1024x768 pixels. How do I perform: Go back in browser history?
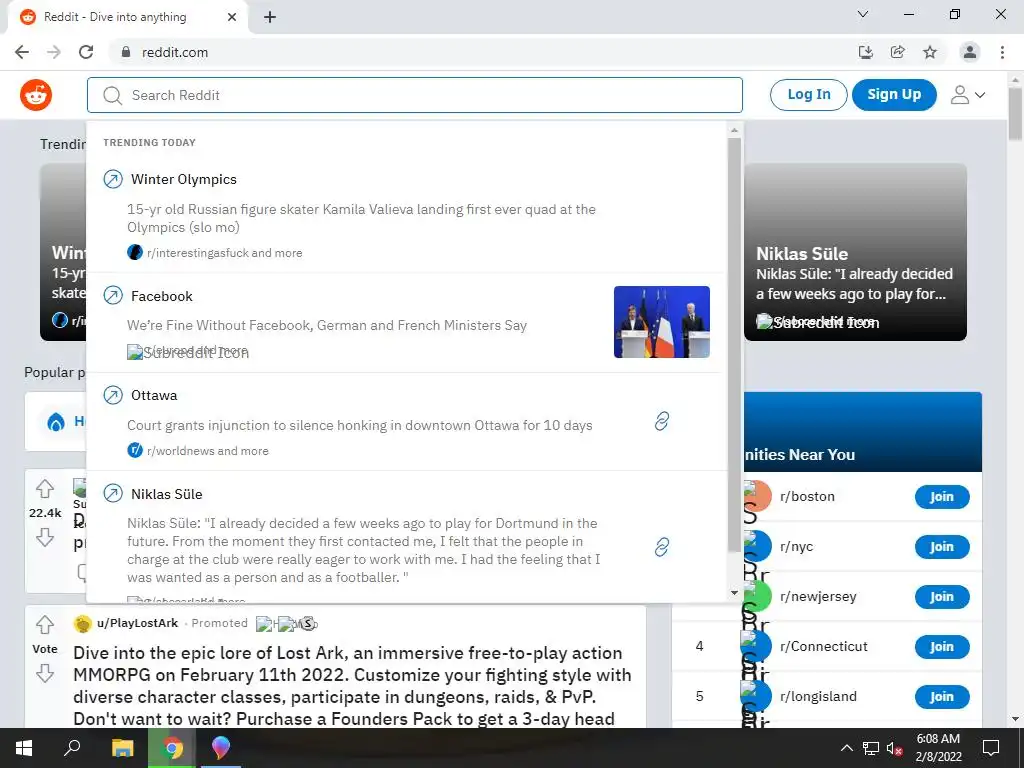[22, 52]
